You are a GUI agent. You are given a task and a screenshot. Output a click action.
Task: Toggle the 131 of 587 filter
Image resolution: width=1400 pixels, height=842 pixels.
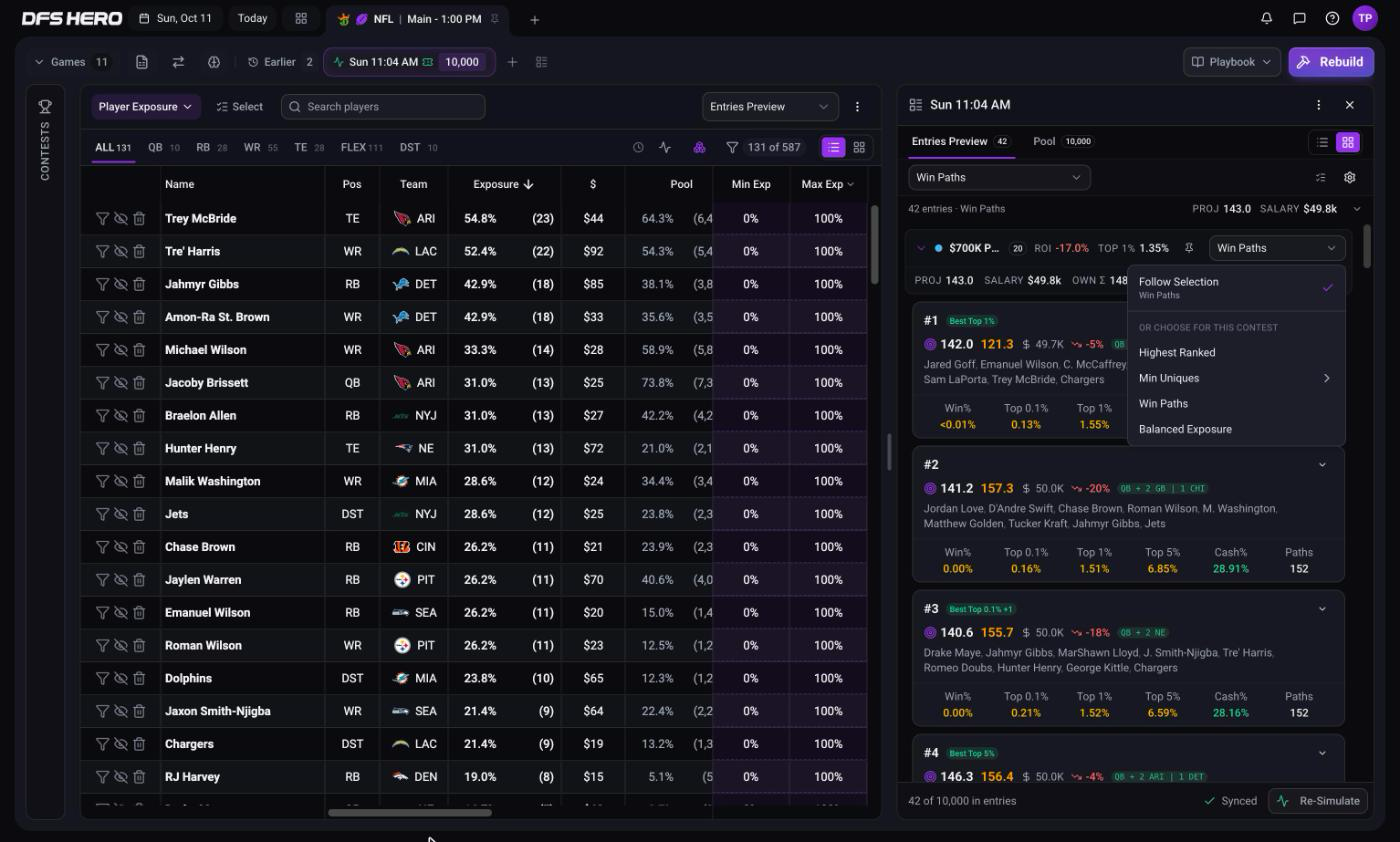[763, 147]
